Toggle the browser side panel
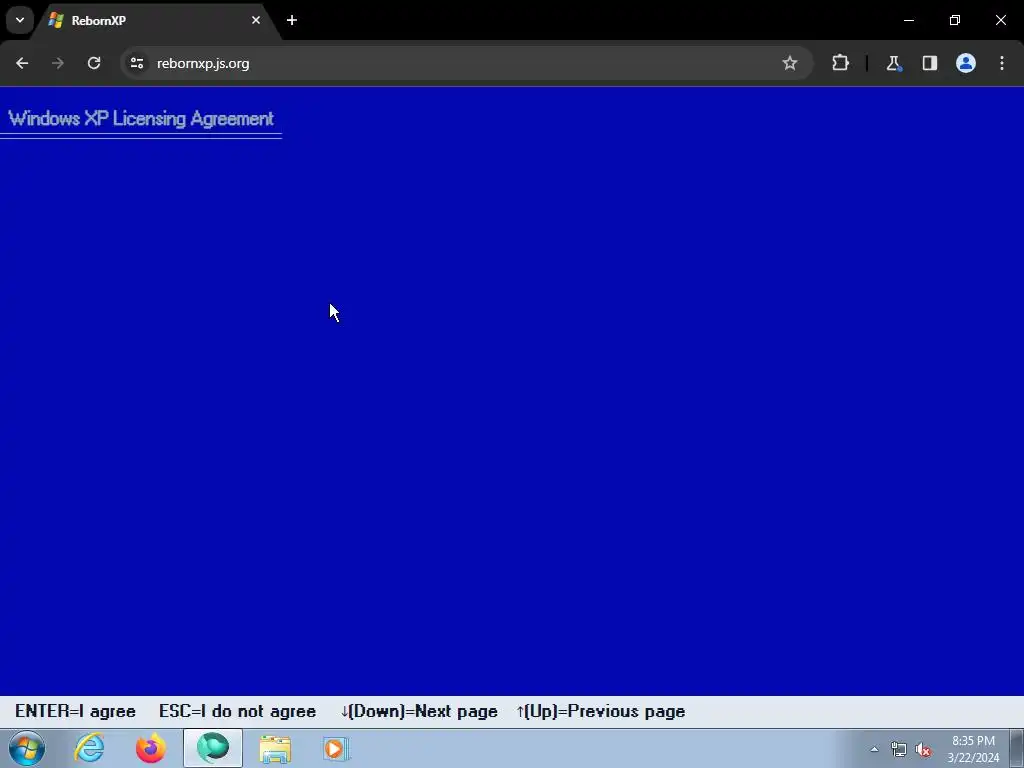The image size is (1024, 768). [x=929, y=63]
